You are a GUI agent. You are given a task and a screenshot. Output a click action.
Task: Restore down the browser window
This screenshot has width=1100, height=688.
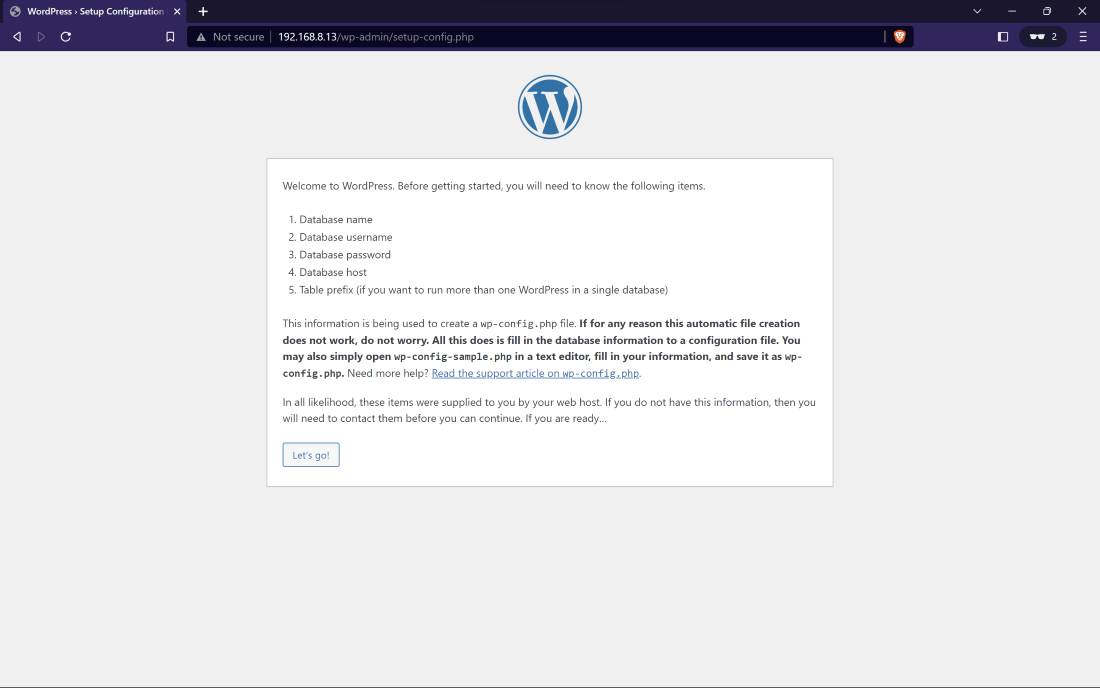coord(1047,11)
